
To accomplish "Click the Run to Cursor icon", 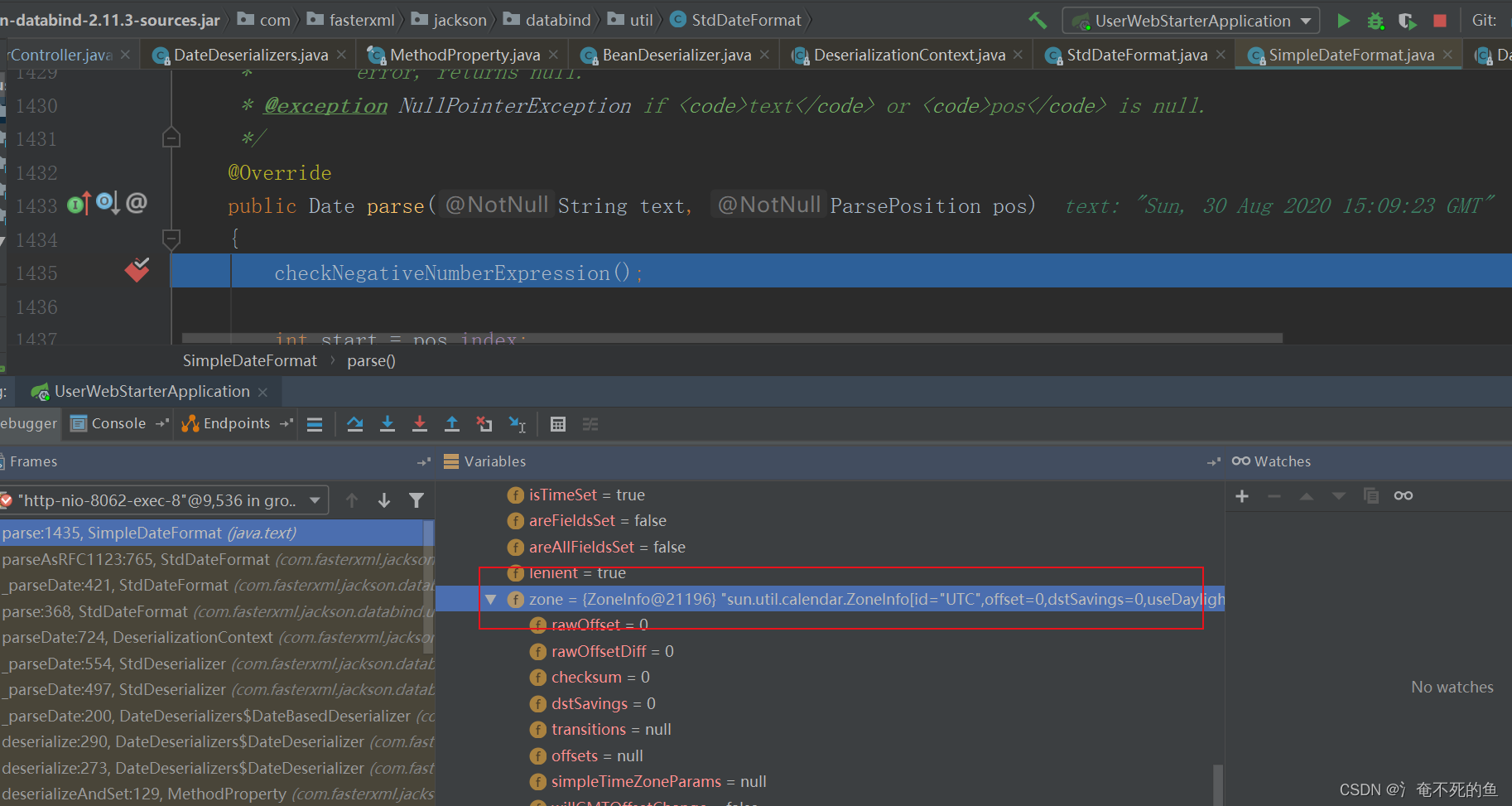I will point(518,424).
